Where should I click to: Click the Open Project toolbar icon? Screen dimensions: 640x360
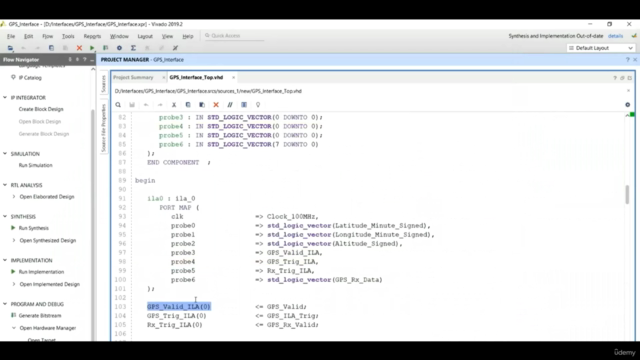(10, 48)
